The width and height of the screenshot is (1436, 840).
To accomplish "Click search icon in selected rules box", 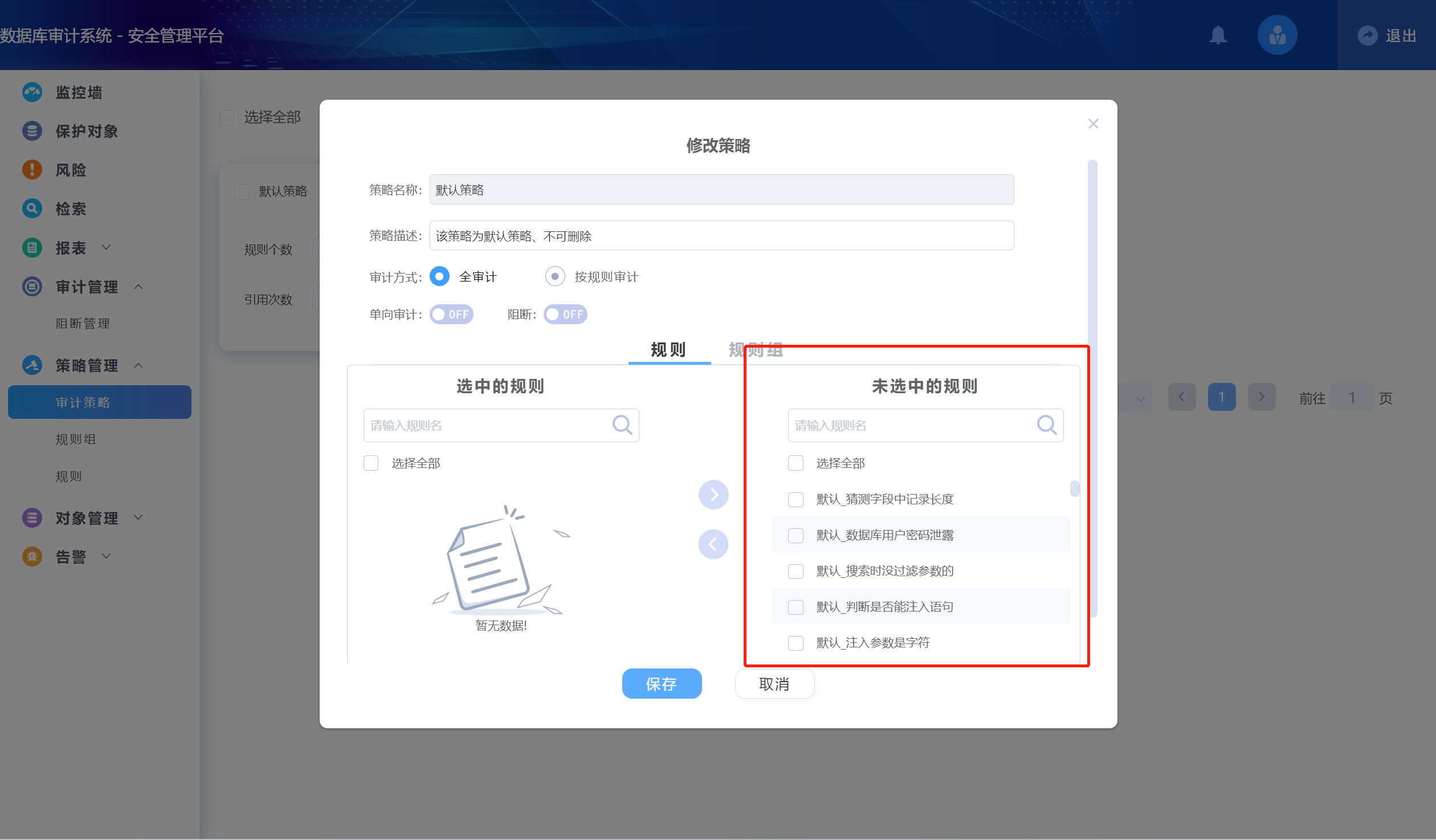I will pos(622,425).
